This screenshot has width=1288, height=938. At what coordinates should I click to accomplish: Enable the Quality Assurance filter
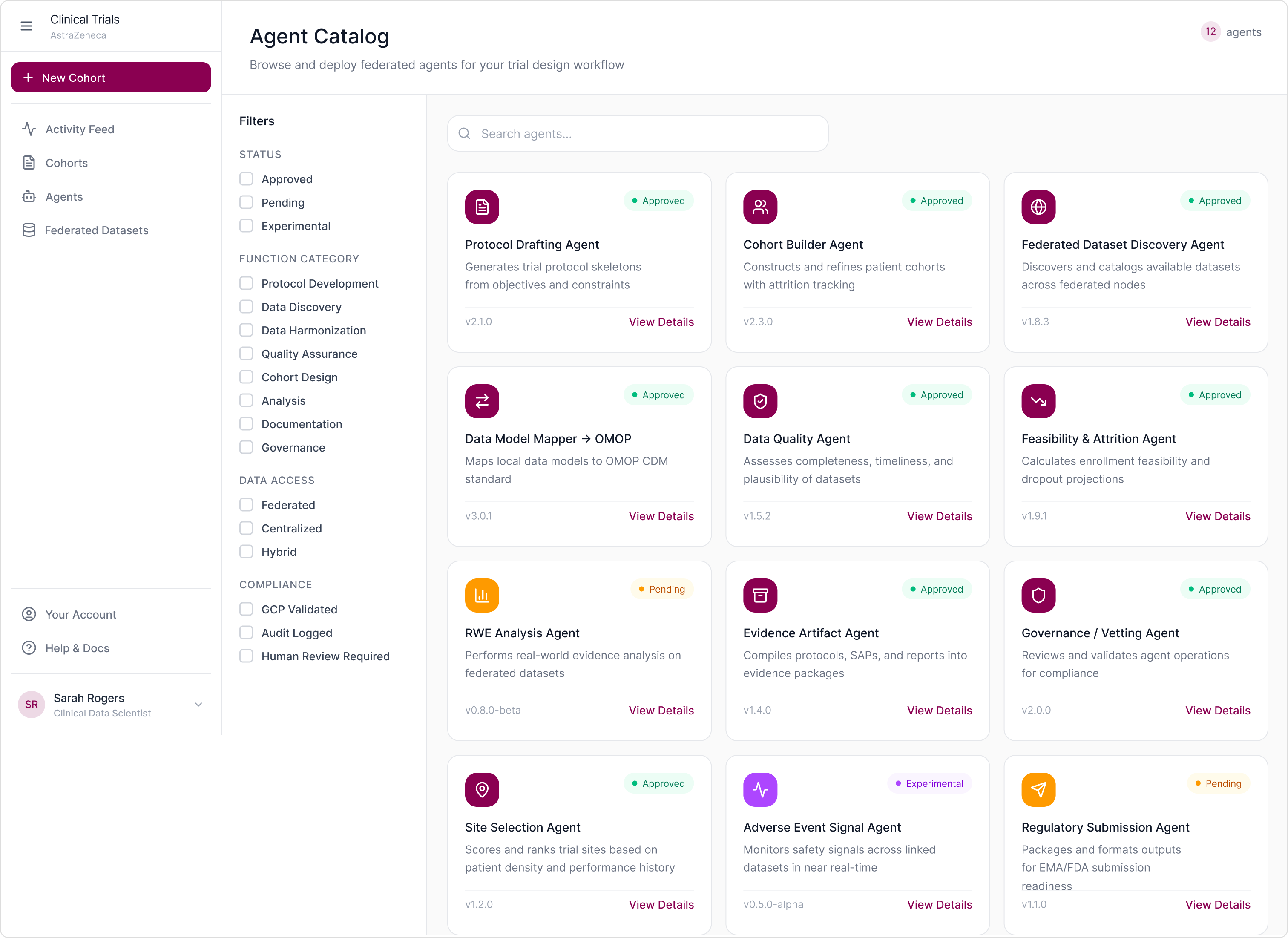tap(246, 353)
